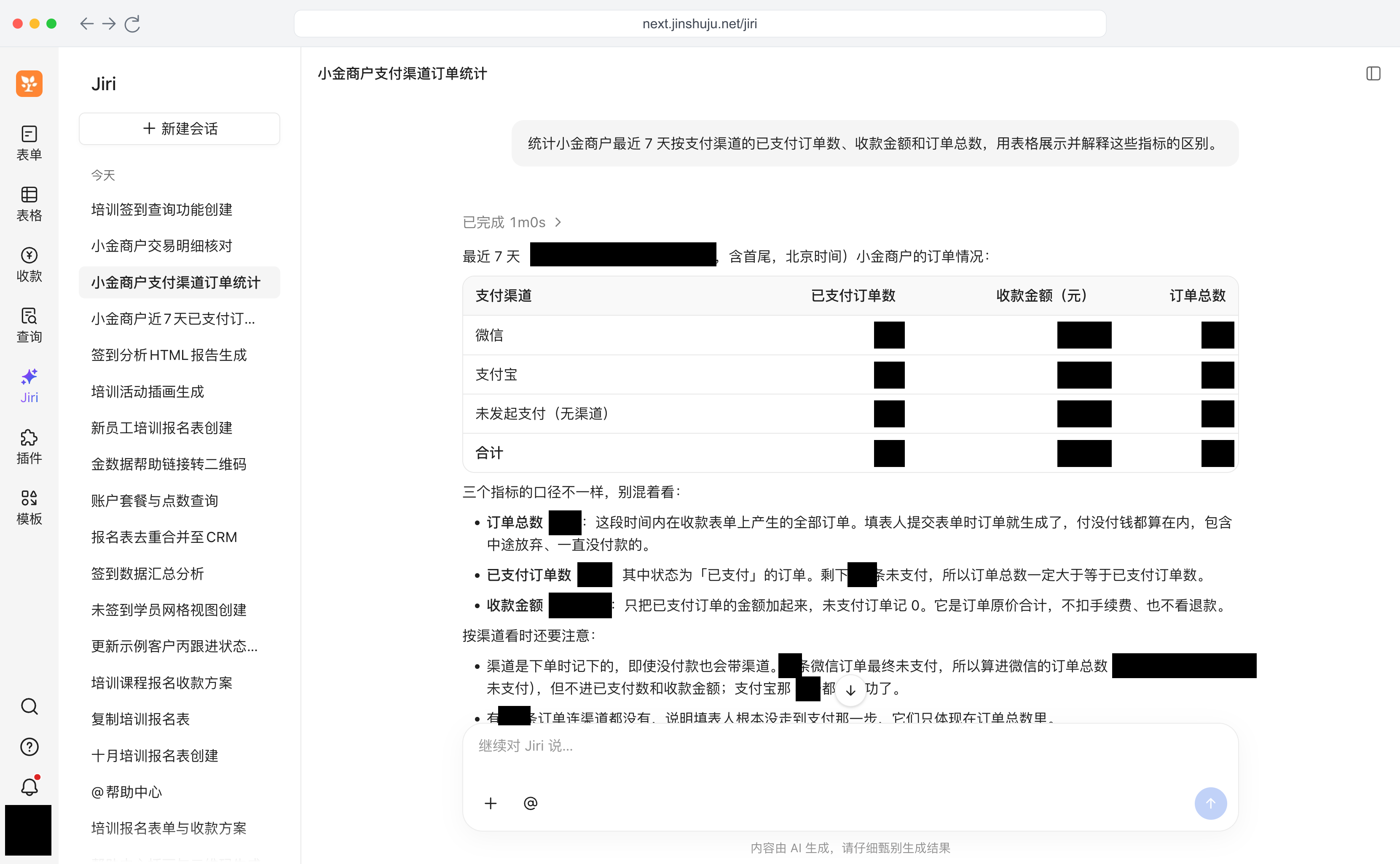The height and width of the screenshot is (864, 1400).
Task: Click the scroll-to-bottom arrow button
Action: (x=850, y=690)
